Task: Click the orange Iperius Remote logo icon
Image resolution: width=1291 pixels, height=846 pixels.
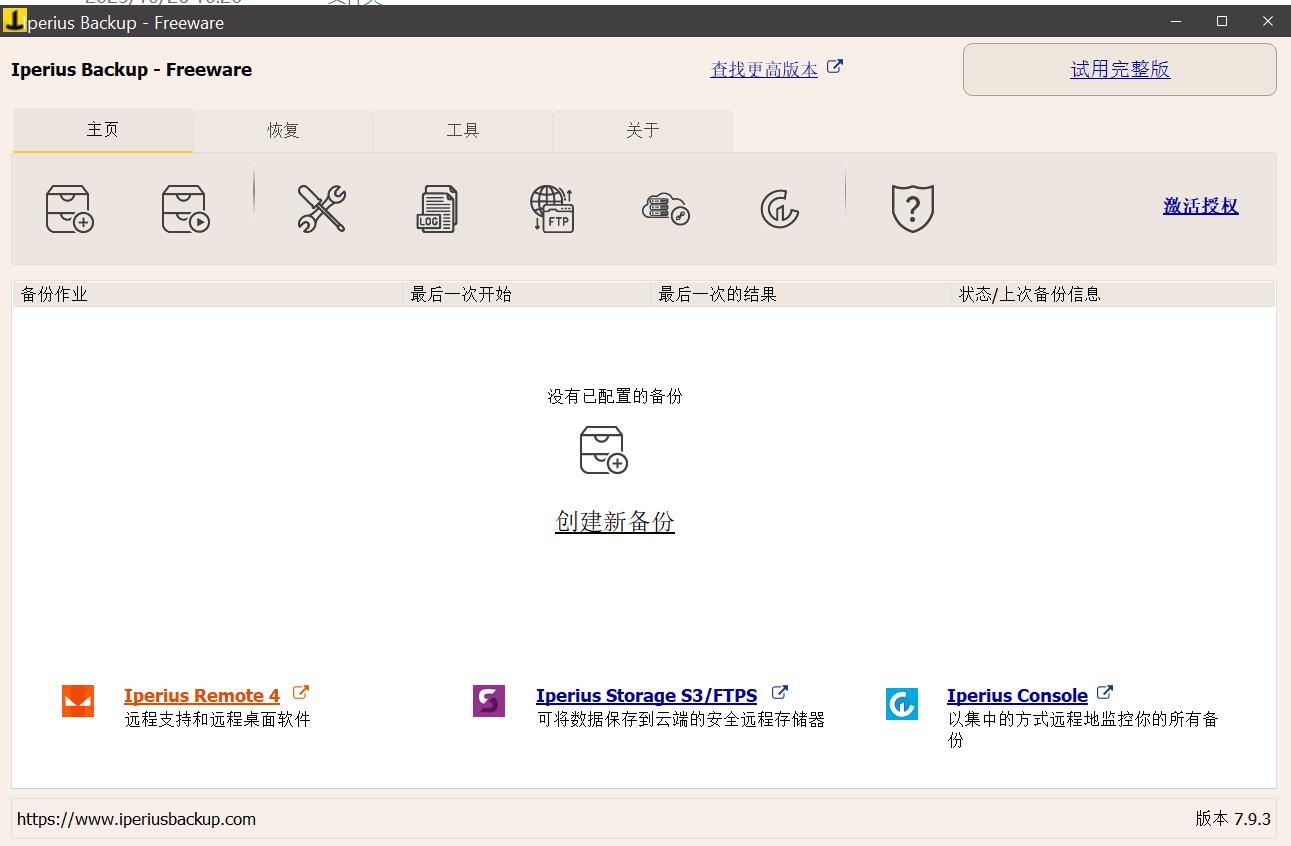Action: [78, 701]
